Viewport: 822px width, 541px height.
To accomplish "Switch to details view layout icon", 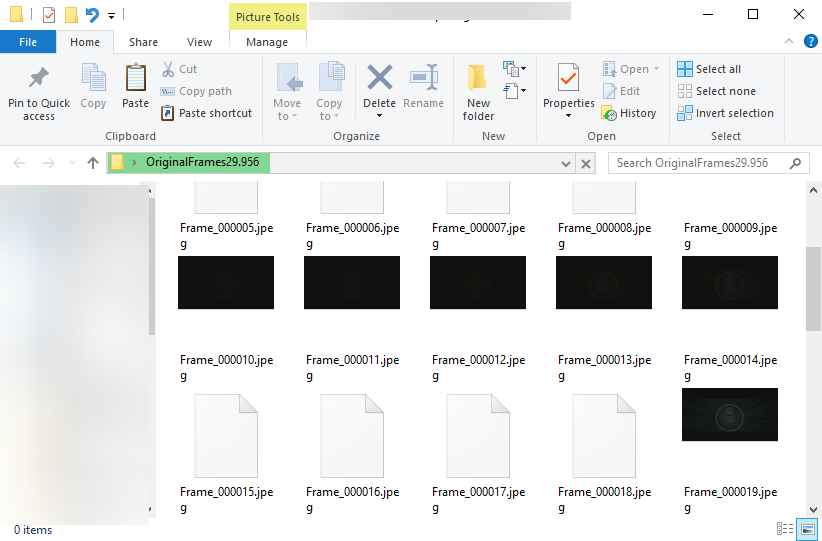I will [x=785, y=529].
